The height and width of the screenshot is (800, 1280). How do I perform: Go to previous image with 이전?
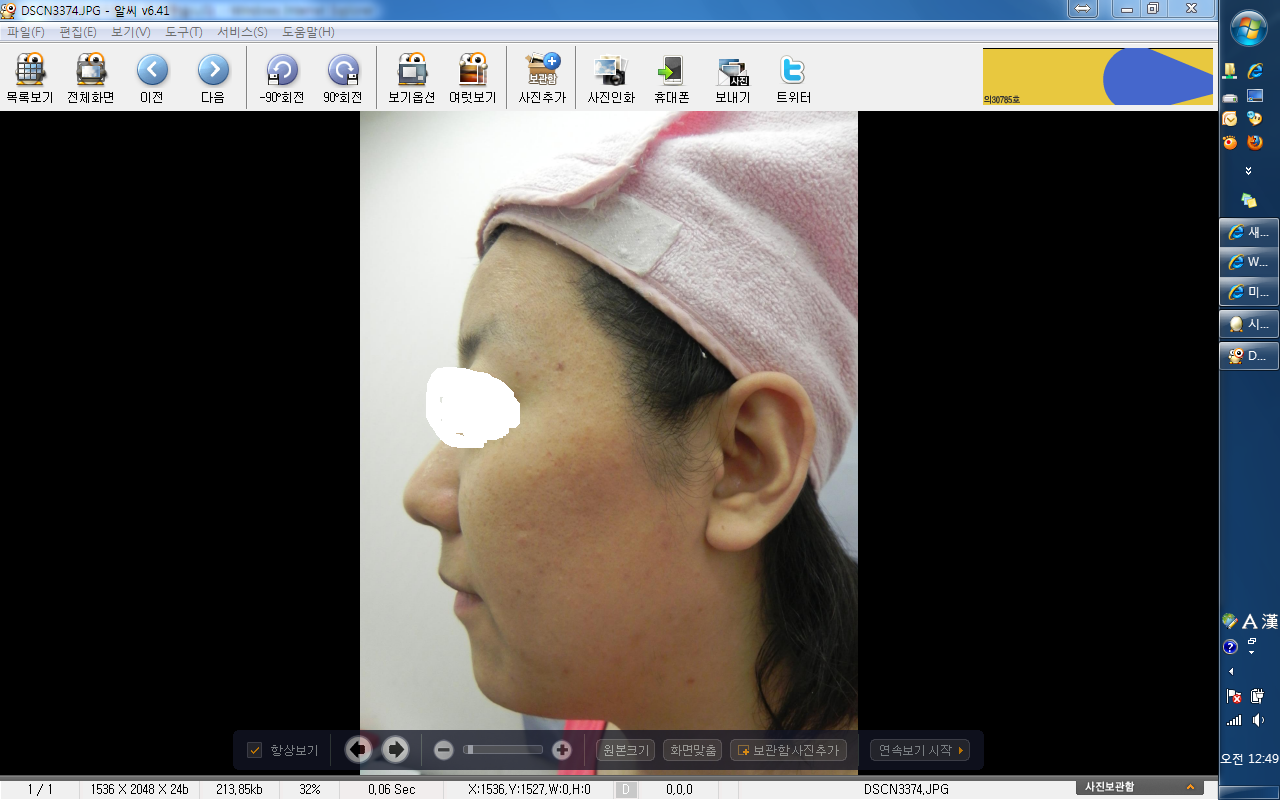click(152, 79)
